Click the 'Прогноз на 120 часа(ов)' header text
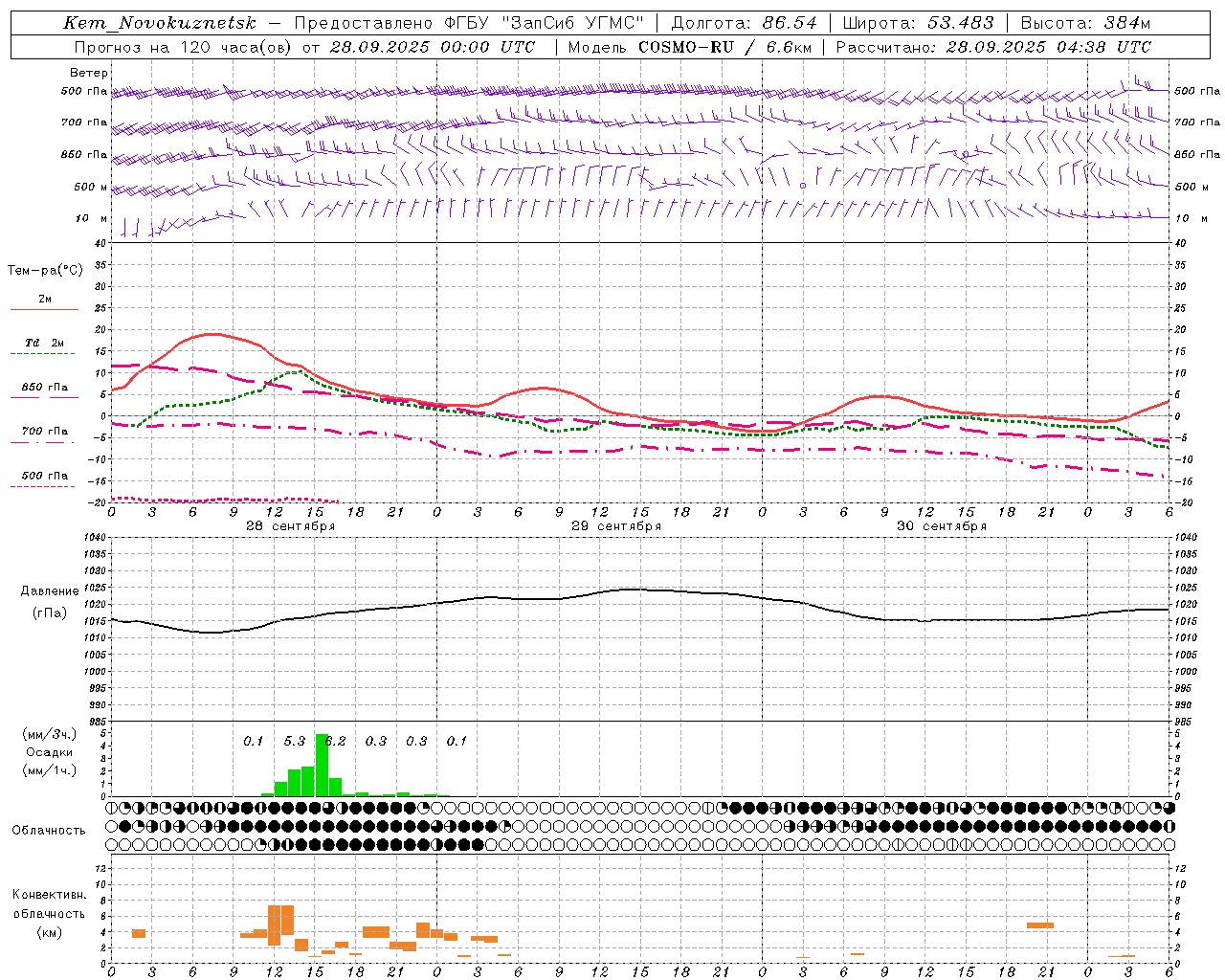The width and height of the screenshot is (1225, 980). [x=184, y=47]
